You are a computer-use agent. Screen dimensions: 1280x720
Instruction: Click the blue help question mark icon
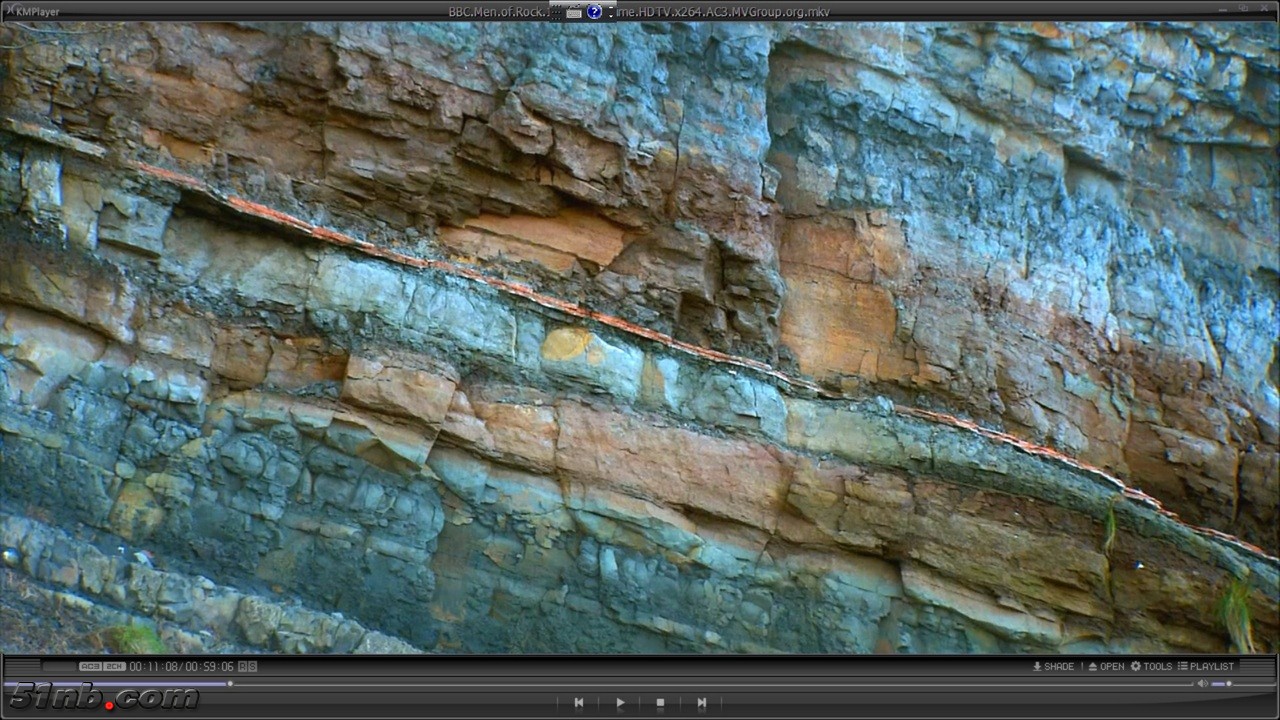tap(594, 12)
